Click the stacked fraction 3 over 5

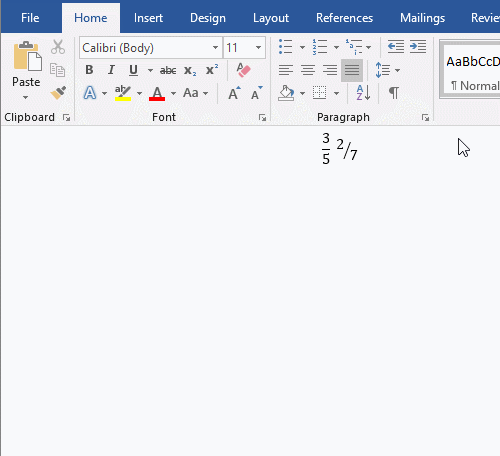pos(326,148)
